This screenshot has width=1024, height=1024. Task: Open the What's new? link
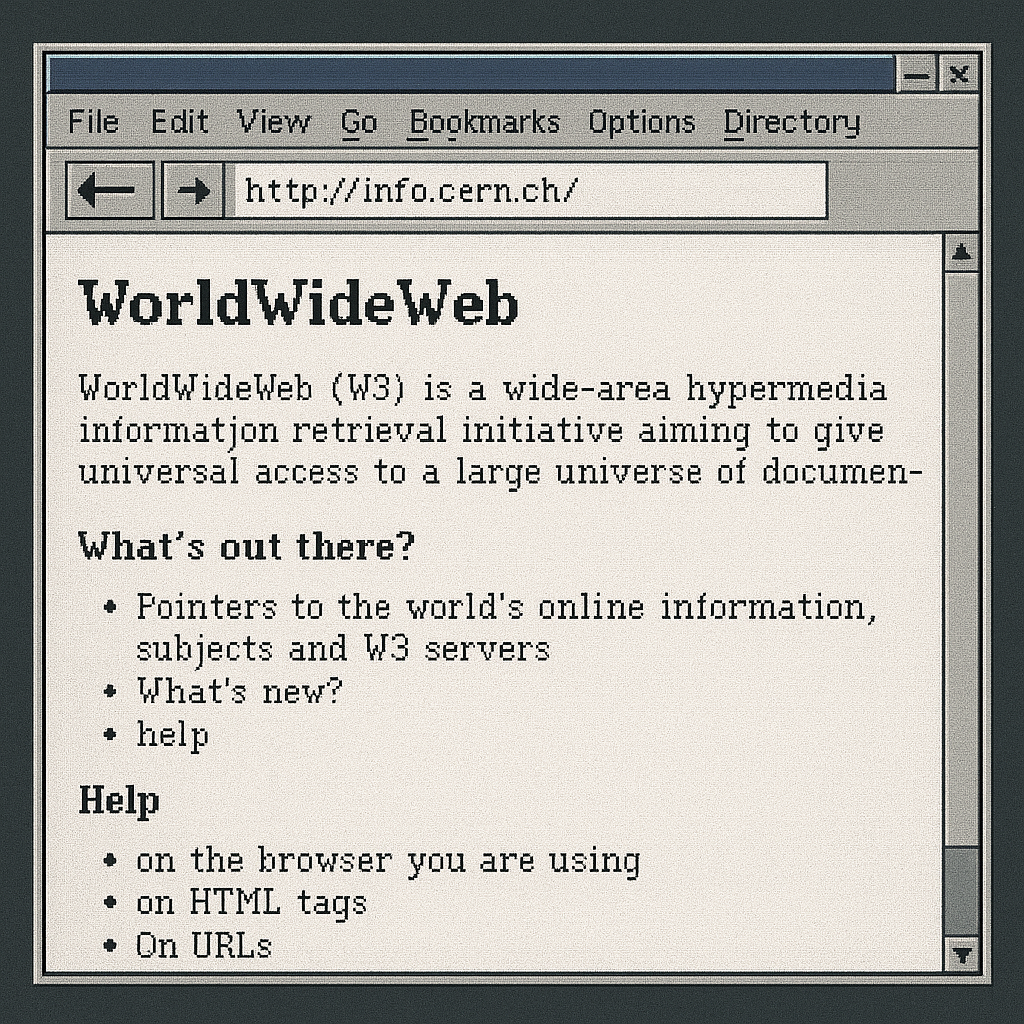coord(240,691)
